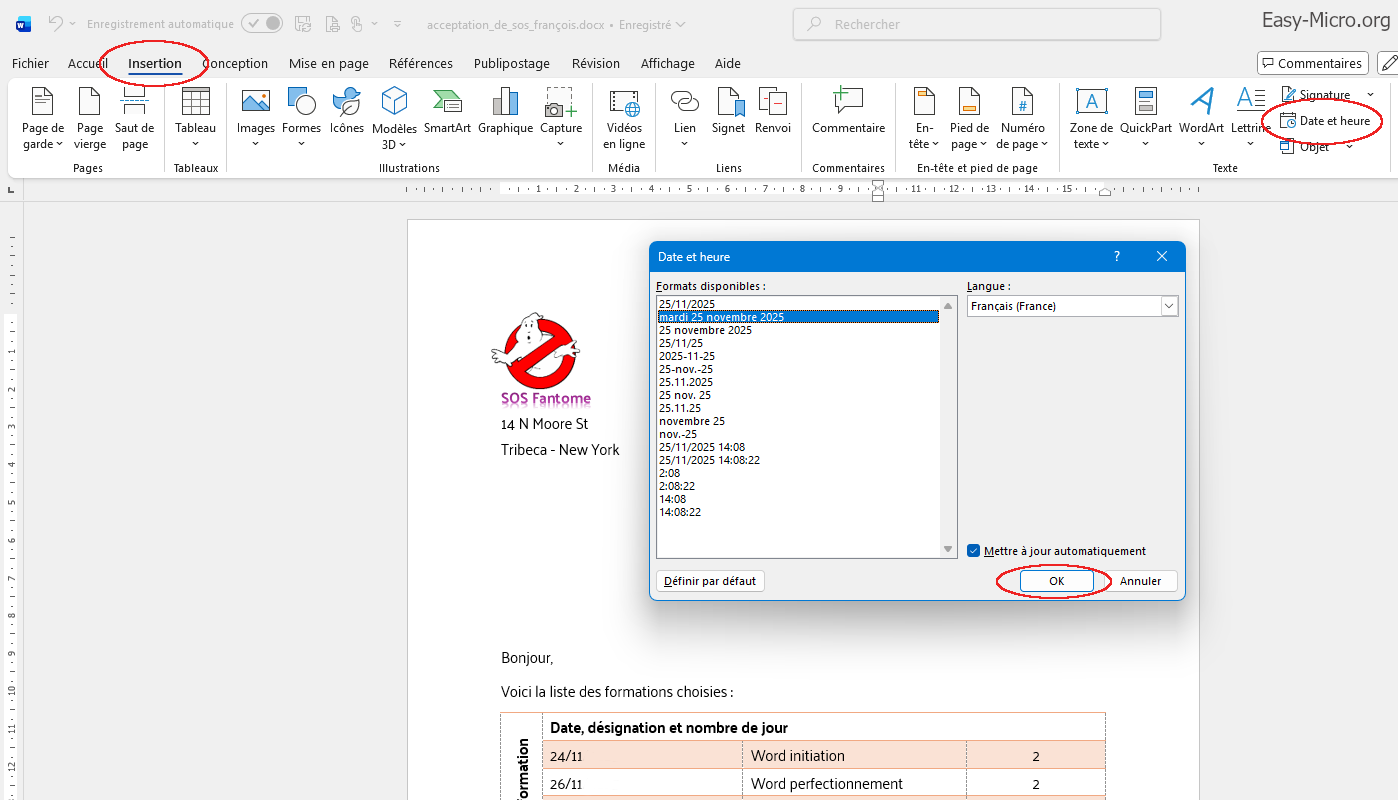
Task: Switch to the Mise en page tab
Action: (328, 63)
